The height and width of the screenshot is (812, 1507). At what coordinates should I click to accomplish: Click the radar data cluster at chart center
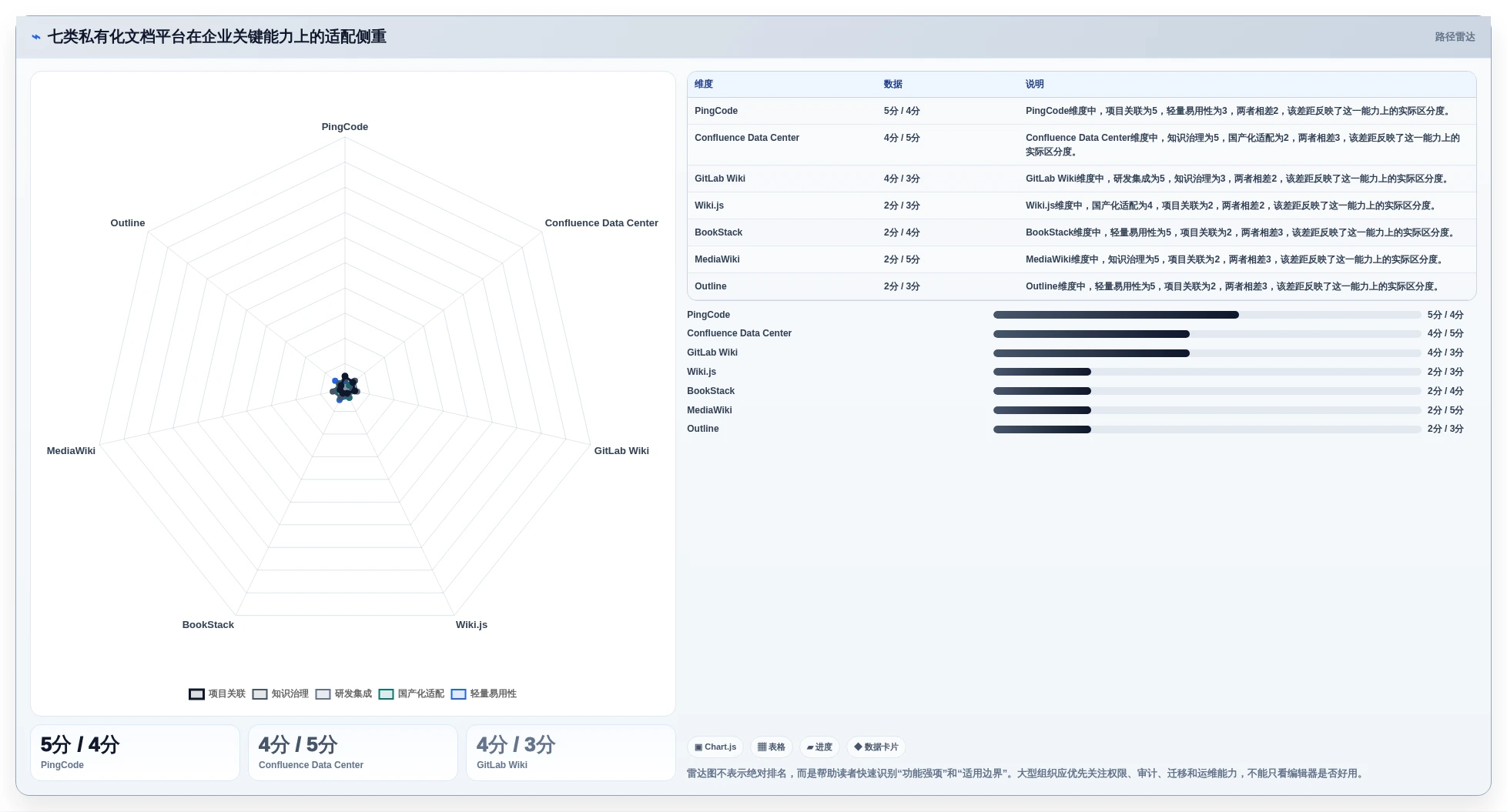pos(345,388)
